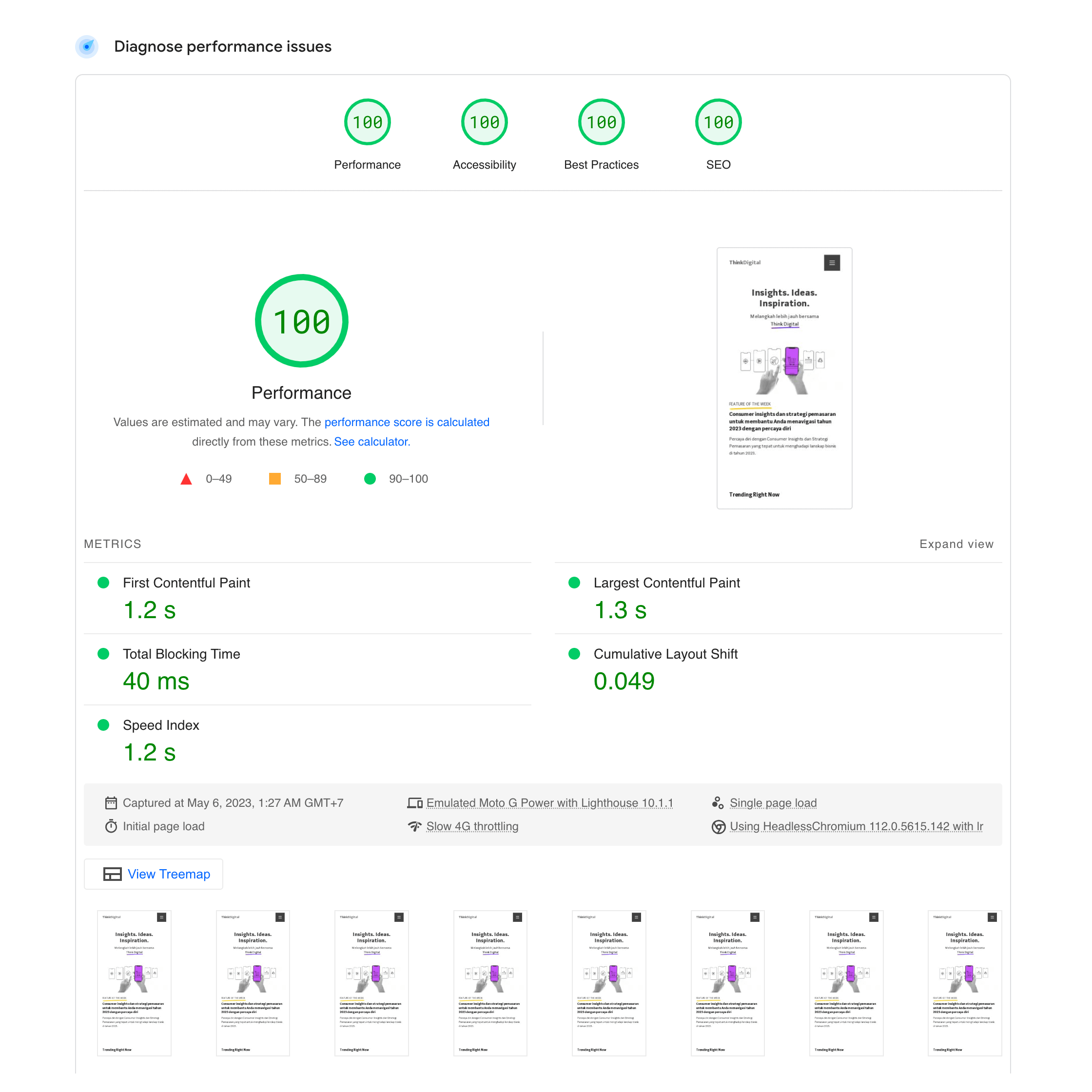Click the large 100 Performance gauge
Screen dimensions: 1092x1092
pyautogui.click(x=301, y=321)
